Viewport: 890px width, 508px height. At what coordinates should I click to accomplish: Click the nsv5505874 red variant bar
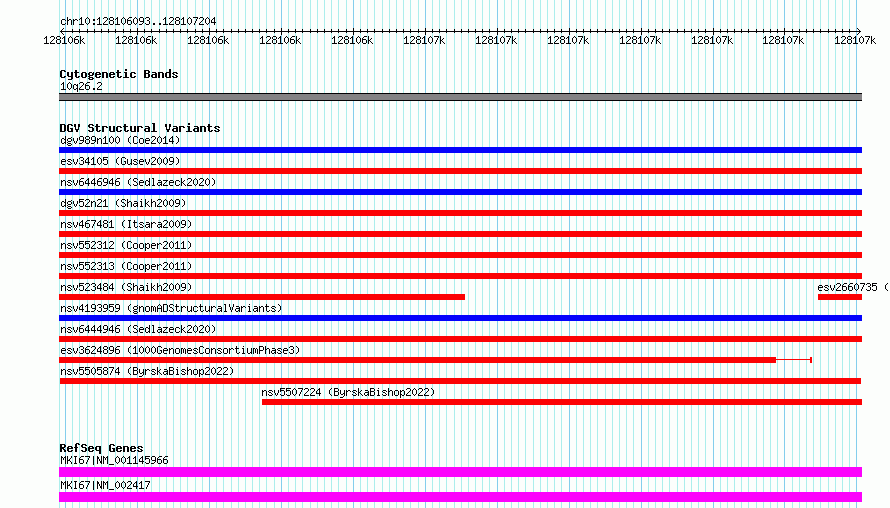(460, 381)
